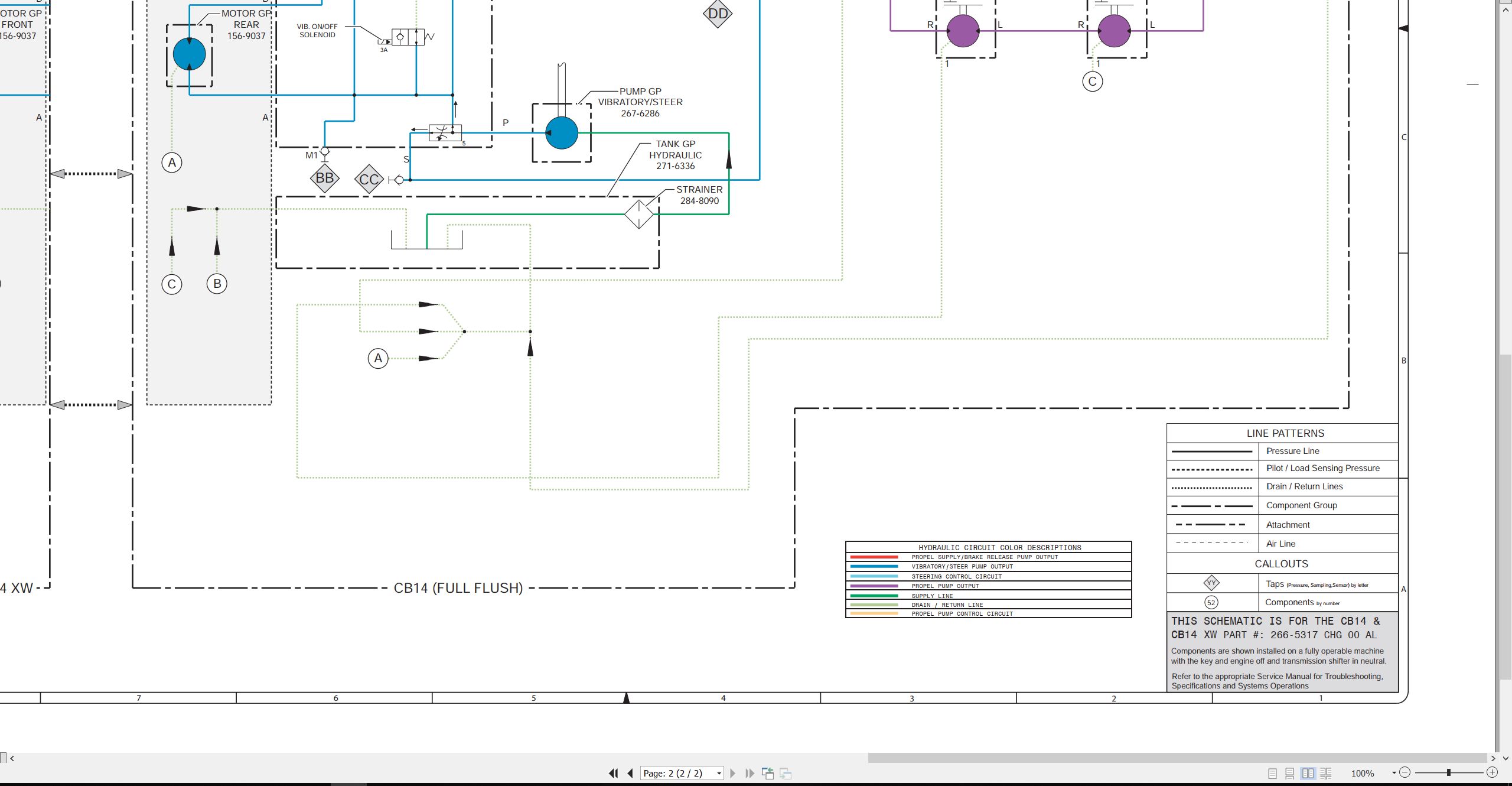The image size is (1512, 786).
Task: Click the 'STRAINER 284-8090' label
Action: click(699, 195)
